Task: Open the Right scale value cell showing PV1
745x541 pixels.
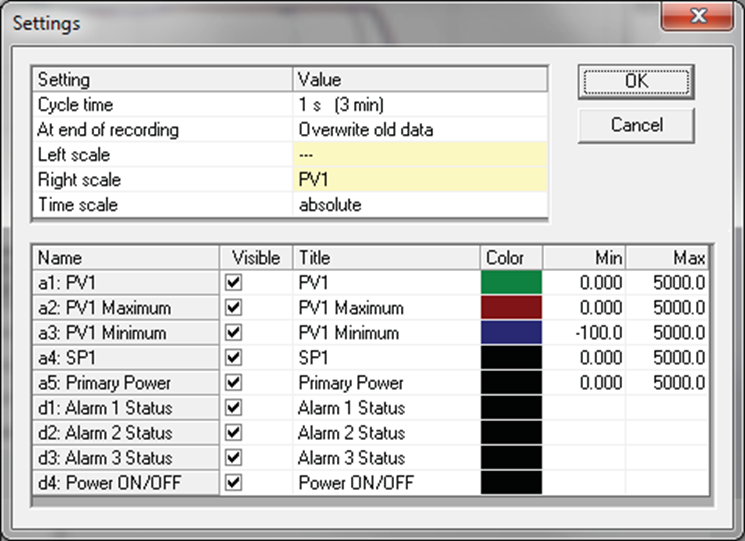Action: coord(420,180)
